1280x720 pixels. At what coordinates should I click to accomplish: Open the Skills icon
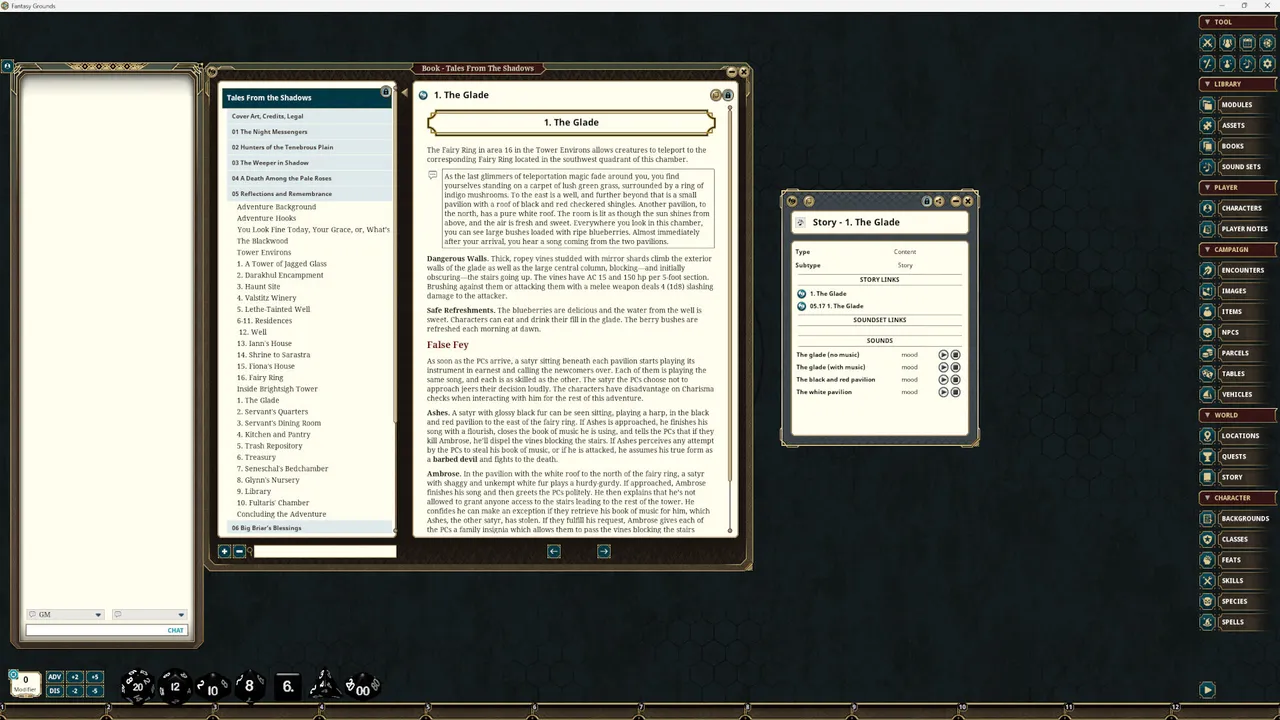point(1208,581)
